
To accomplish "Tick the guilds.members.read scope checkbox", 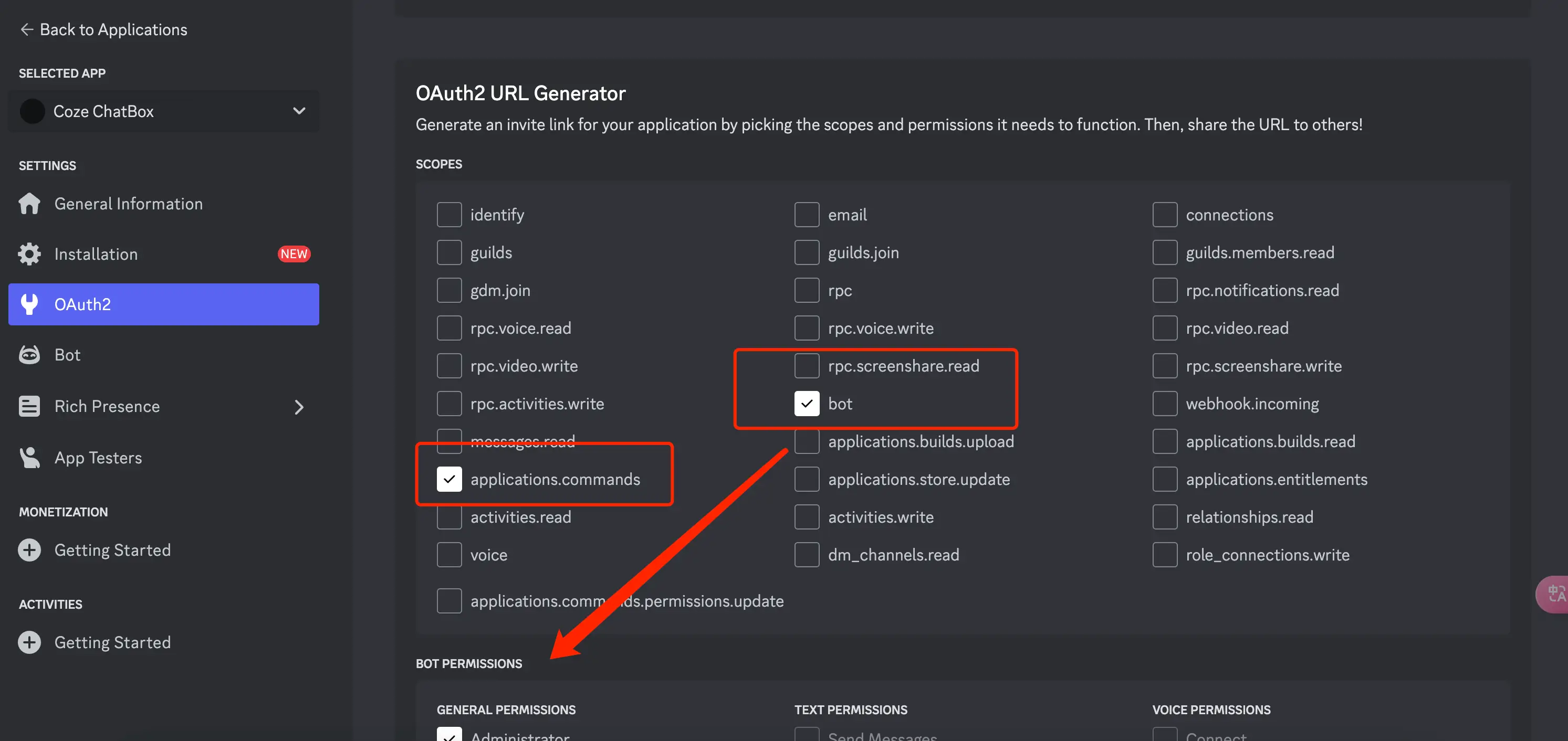I will 1164,252.
